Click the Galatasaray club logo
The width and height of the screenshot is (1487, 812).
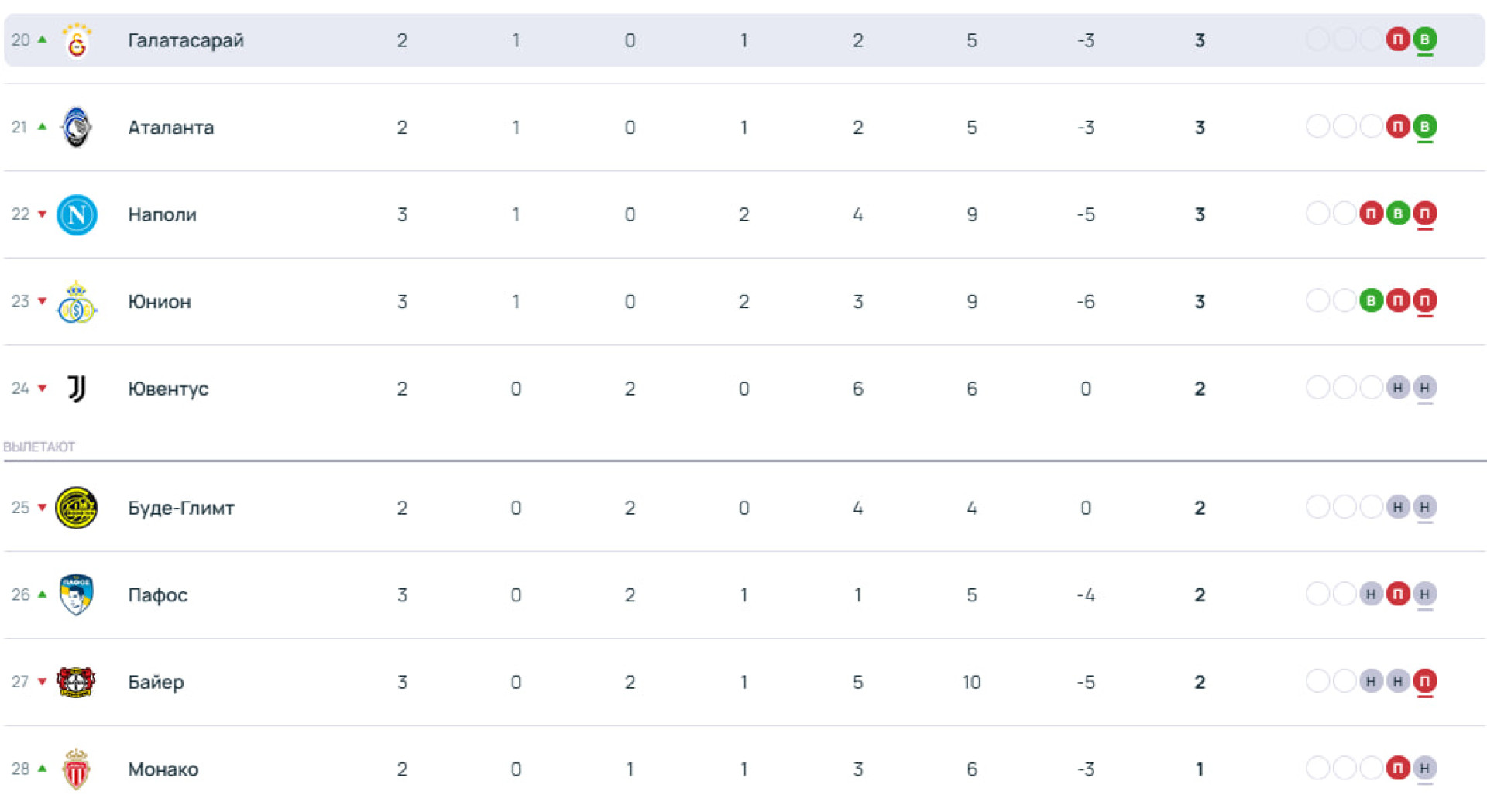coord(77,41)
